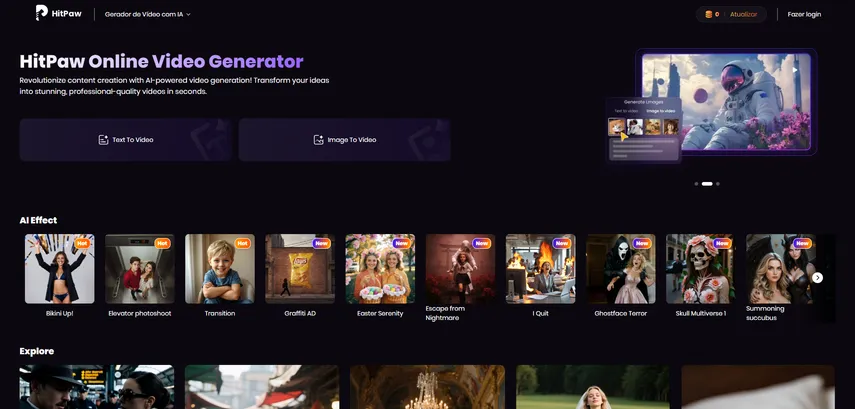This screenshot has height=409, width=855.
Task: Click the HitPaw logo icon
Action: 41,13
